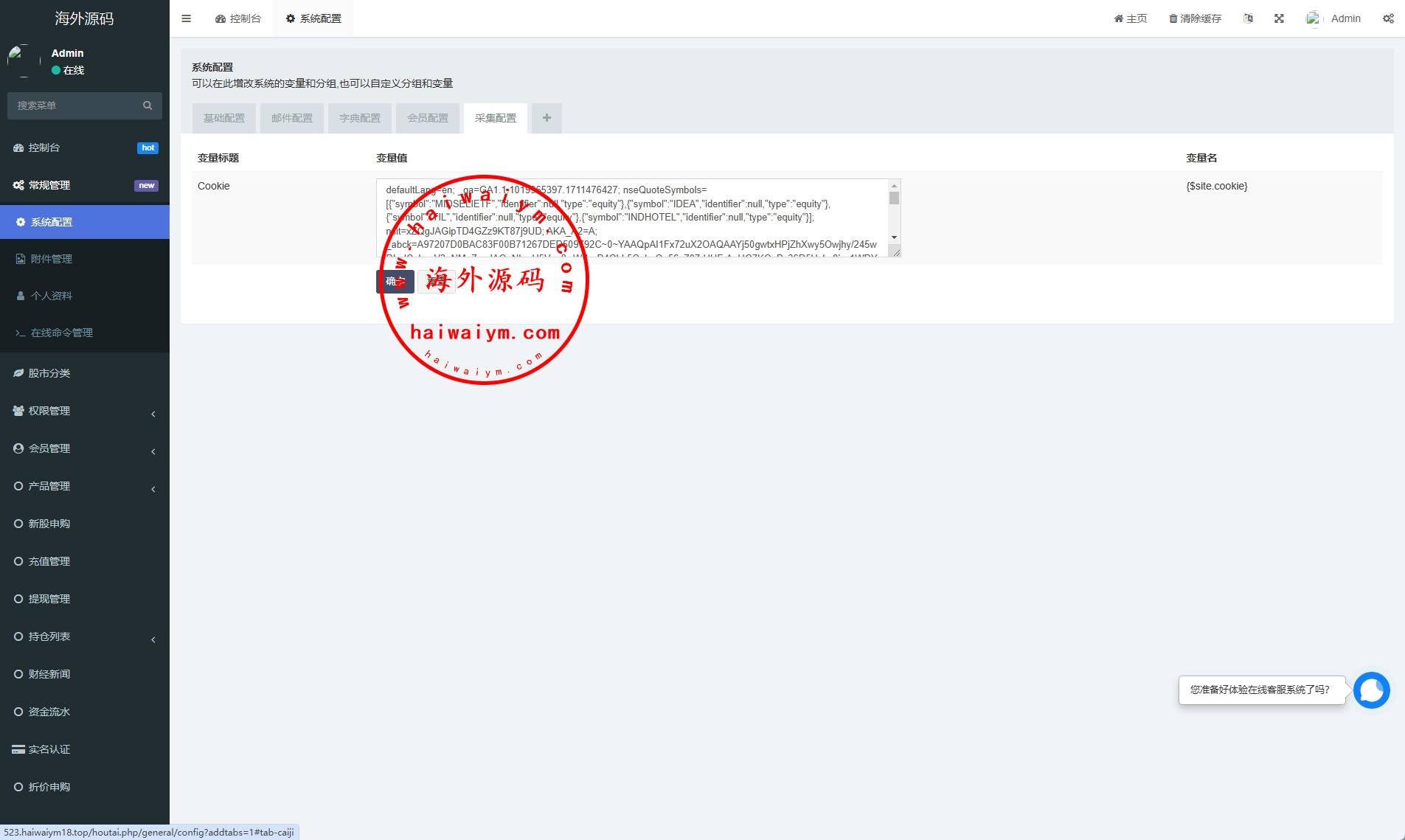1405x840 pixels.
Task: Switch to the 邮件配置 tab
Action: (x=292, y=118)
